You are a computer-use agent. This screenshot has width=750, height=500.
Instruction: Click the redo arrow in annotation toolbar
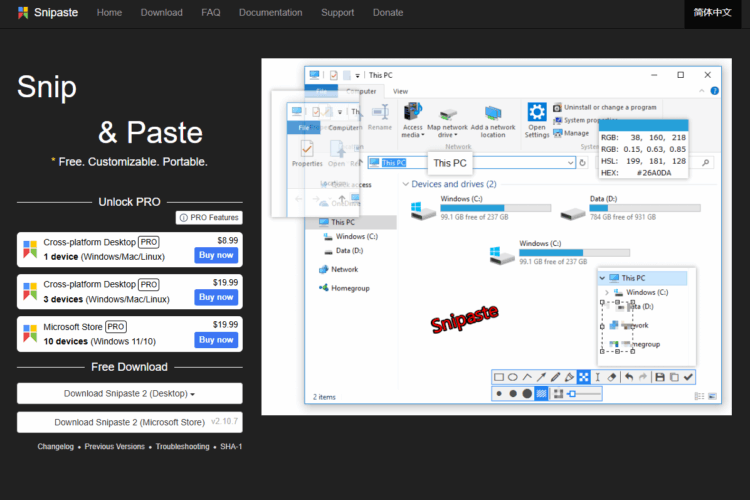(x=643, y=377)
